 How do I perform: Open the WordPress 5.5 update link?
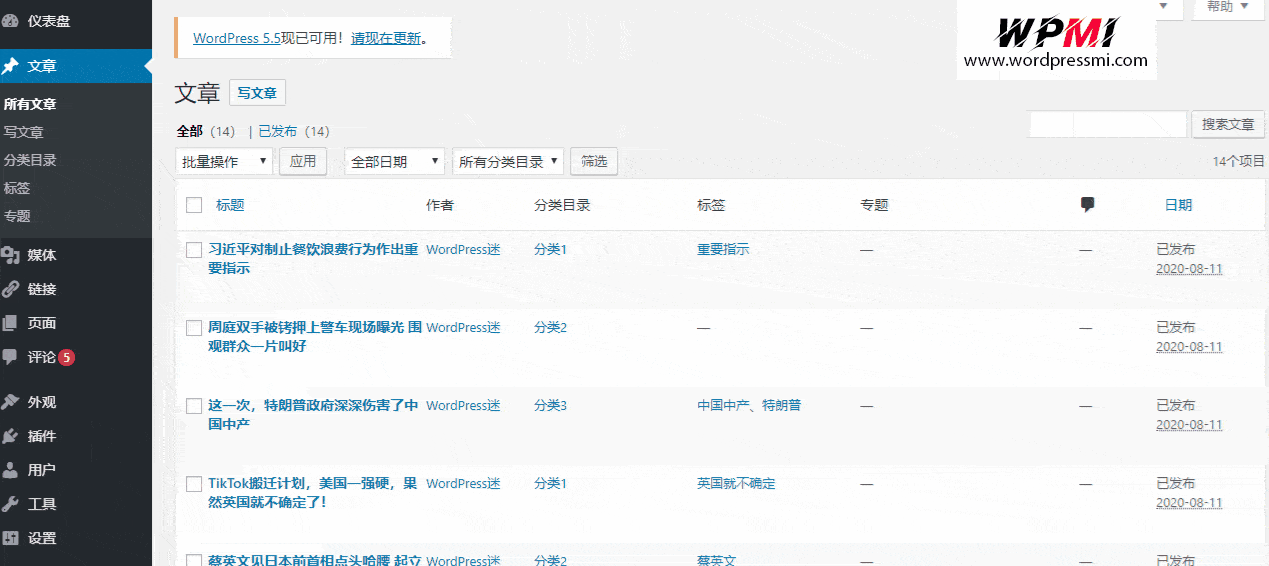click(237, 38)
